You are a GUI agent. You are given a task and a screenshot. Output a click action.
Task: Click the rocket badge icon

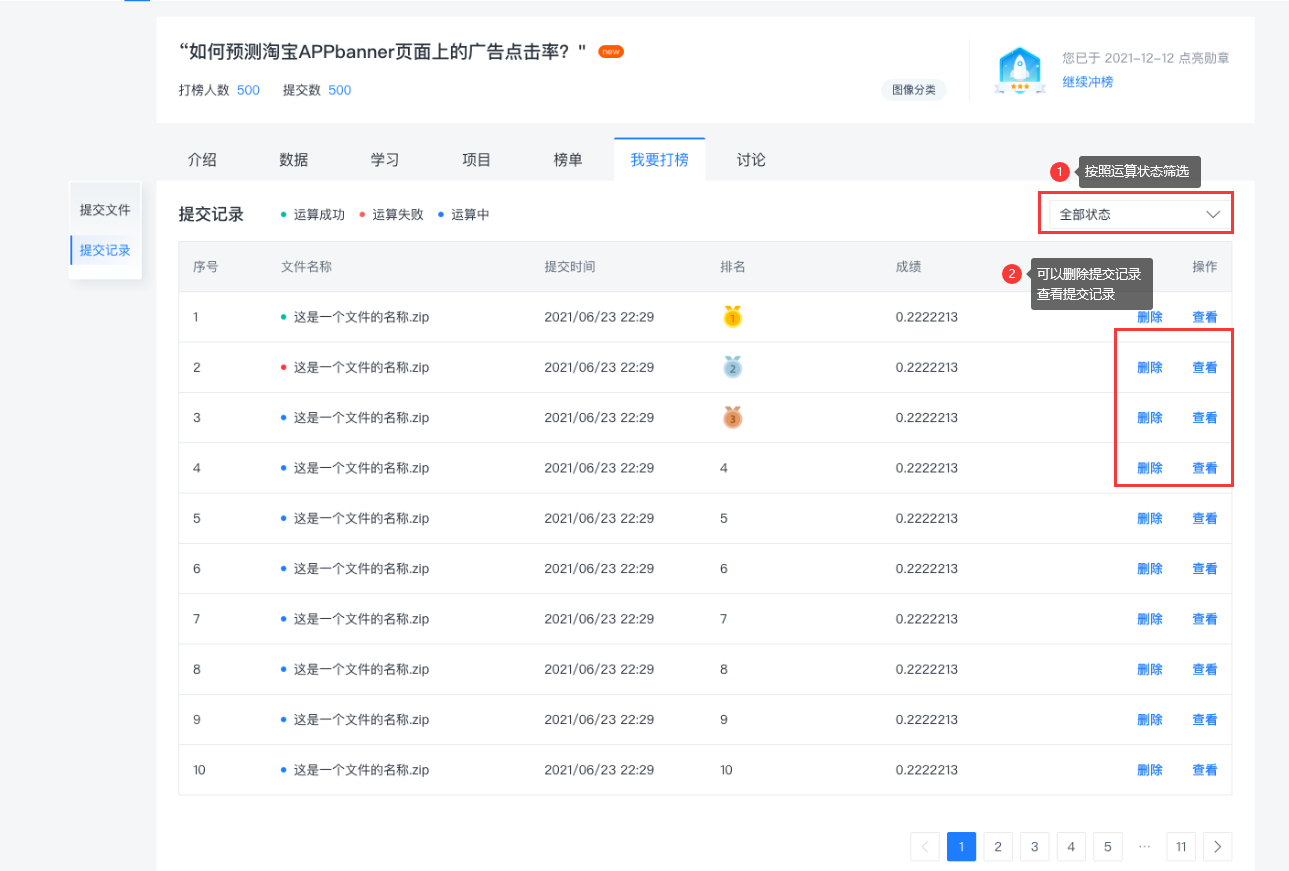coord(1019,71)
